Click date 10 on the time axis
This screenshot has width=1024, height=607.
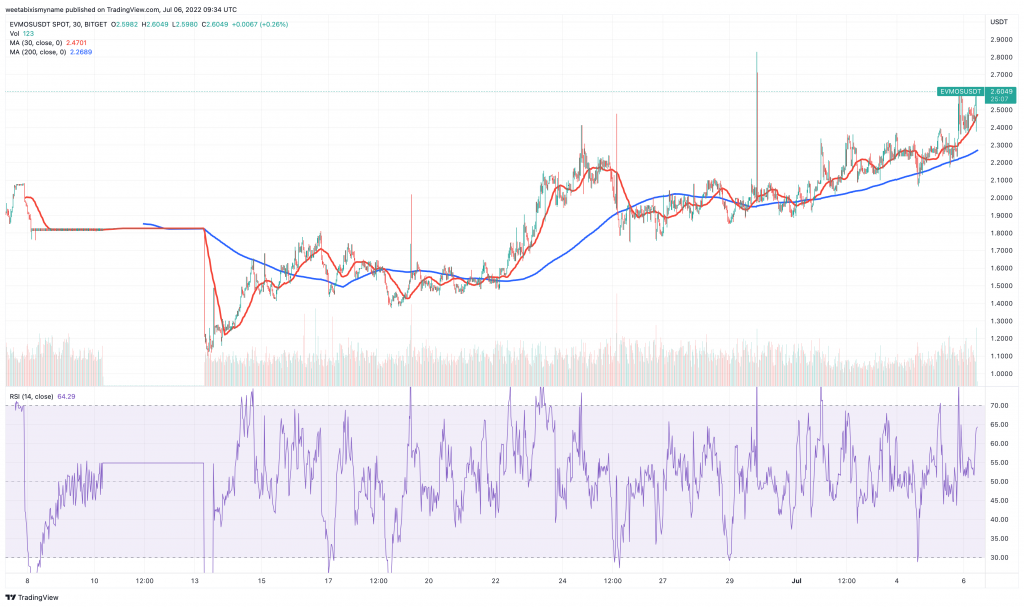(x=95, y=580)
